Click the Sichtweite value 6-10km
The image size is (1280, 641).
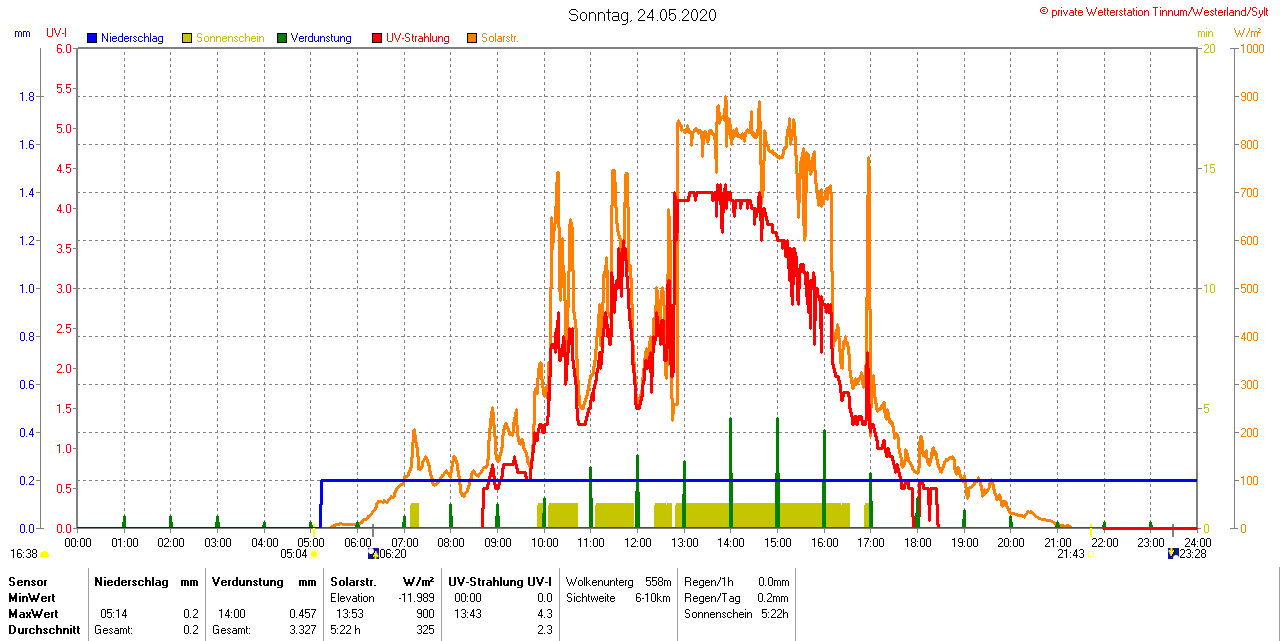654,597
